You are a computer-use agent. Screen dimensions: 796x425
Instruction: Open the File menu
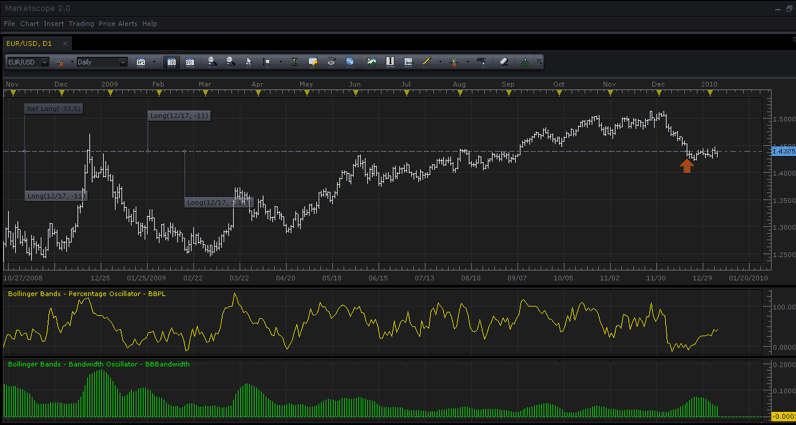pyautogui.click(x=9, y=24)
